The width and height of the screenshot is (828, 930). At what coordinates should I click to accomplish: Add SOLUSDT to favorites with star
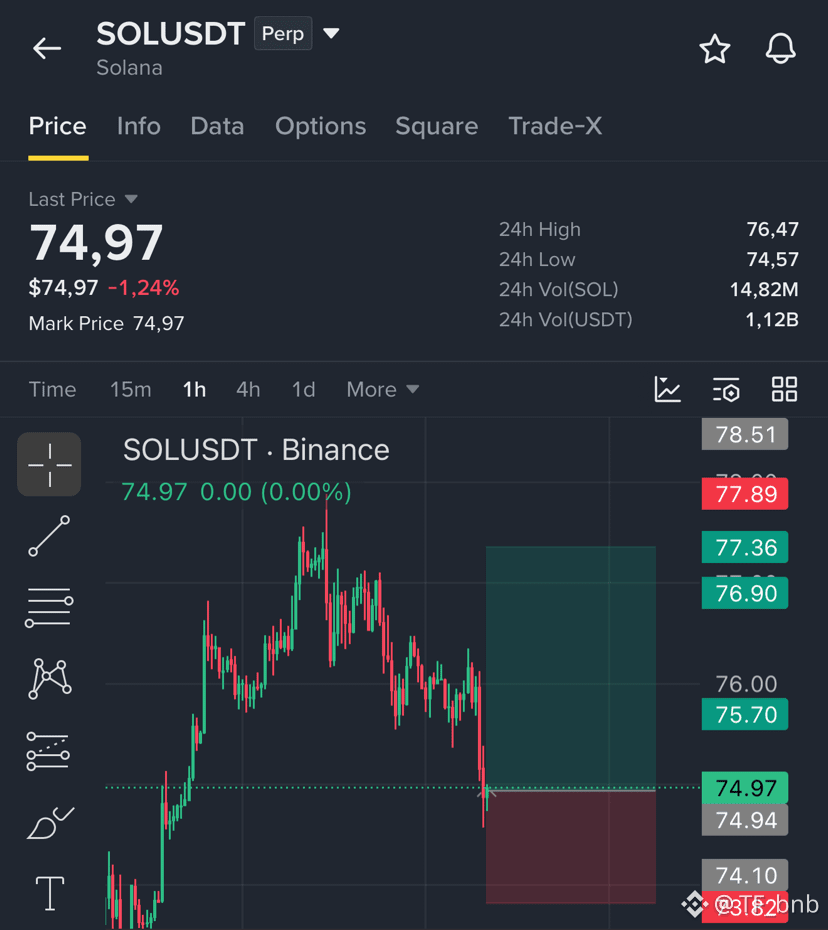[715, 49]
